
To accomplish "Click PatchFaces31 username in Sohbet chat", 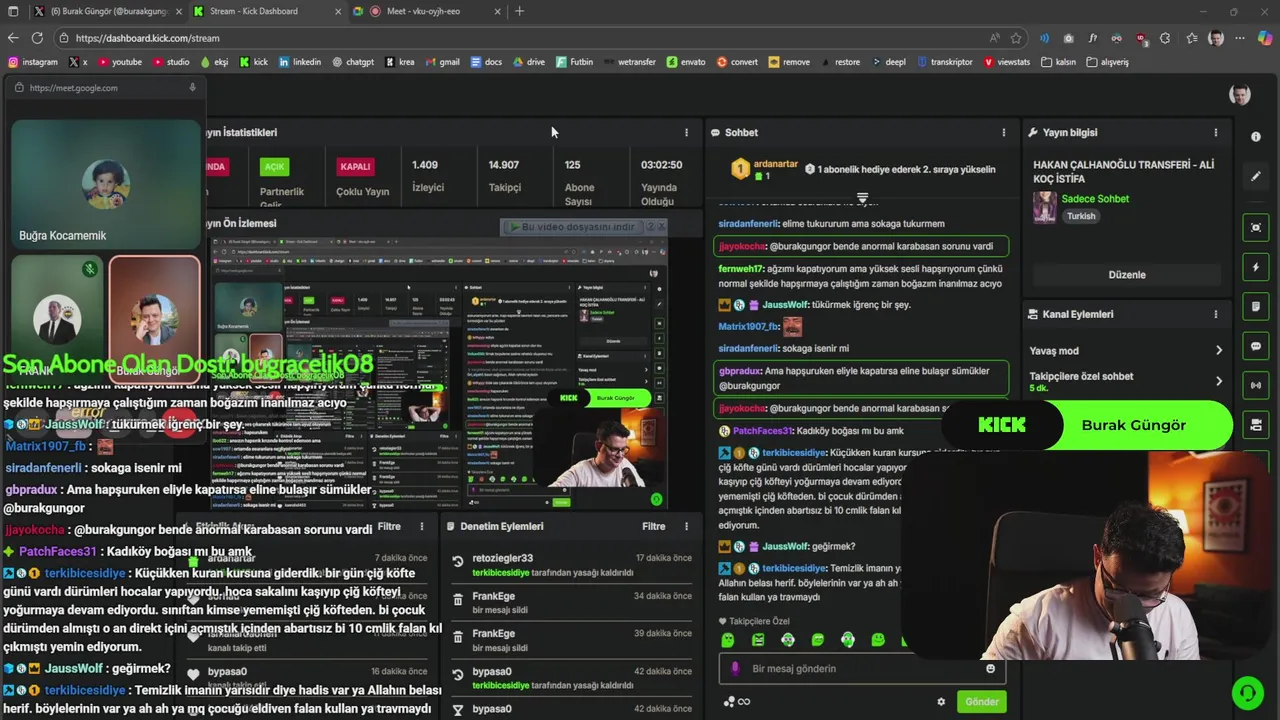I will tap(762, 431).
